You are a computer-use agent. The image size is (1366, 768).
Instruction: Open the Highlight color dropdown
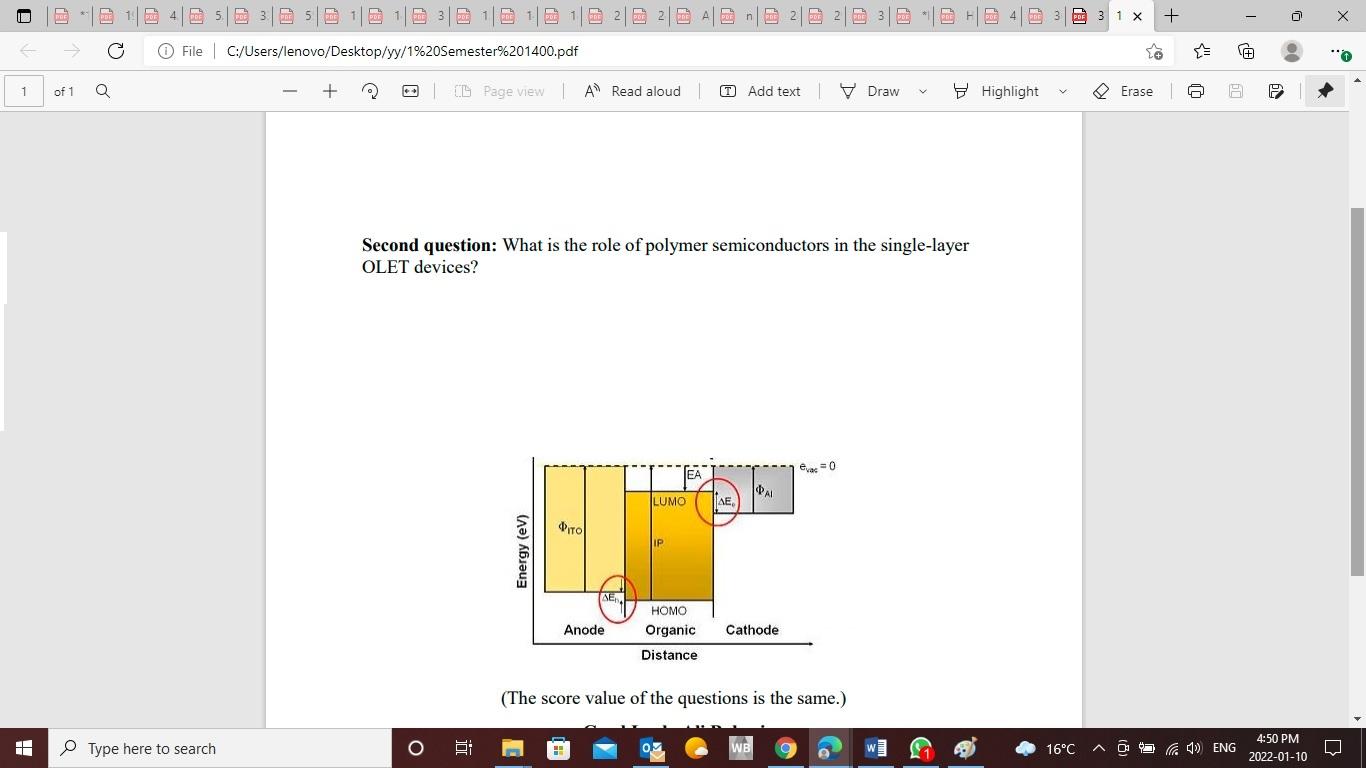[x=1061, y=91]
